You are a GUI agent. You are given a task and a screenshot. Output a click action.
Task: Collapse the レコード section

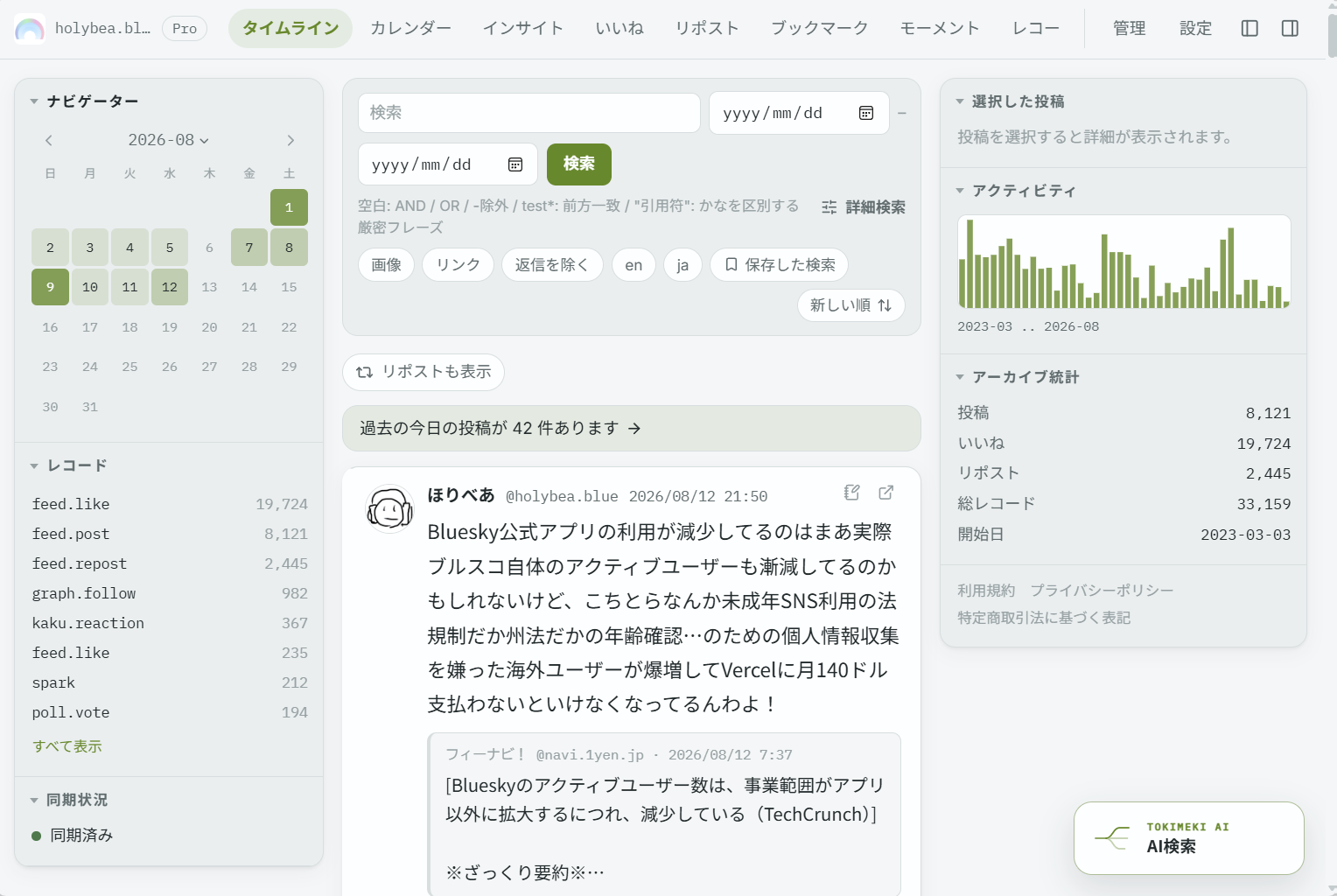pos(68,465)
